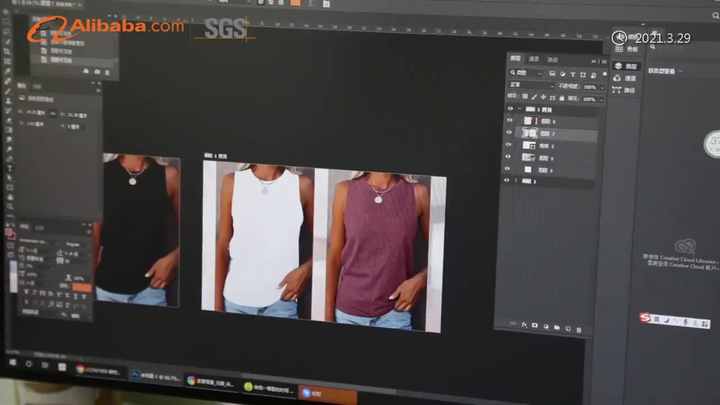Image resolution: width=720 pixels, height=405 pixels.
Task: Select the Eyedropper tool
Action: [7, 71]
